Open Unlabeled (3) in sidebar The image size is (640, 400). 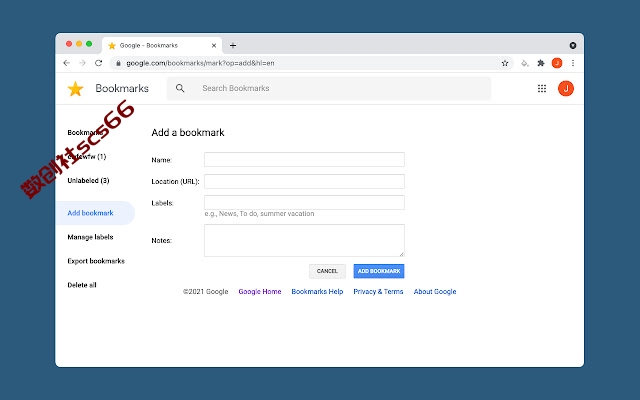(x=88, y=180)
